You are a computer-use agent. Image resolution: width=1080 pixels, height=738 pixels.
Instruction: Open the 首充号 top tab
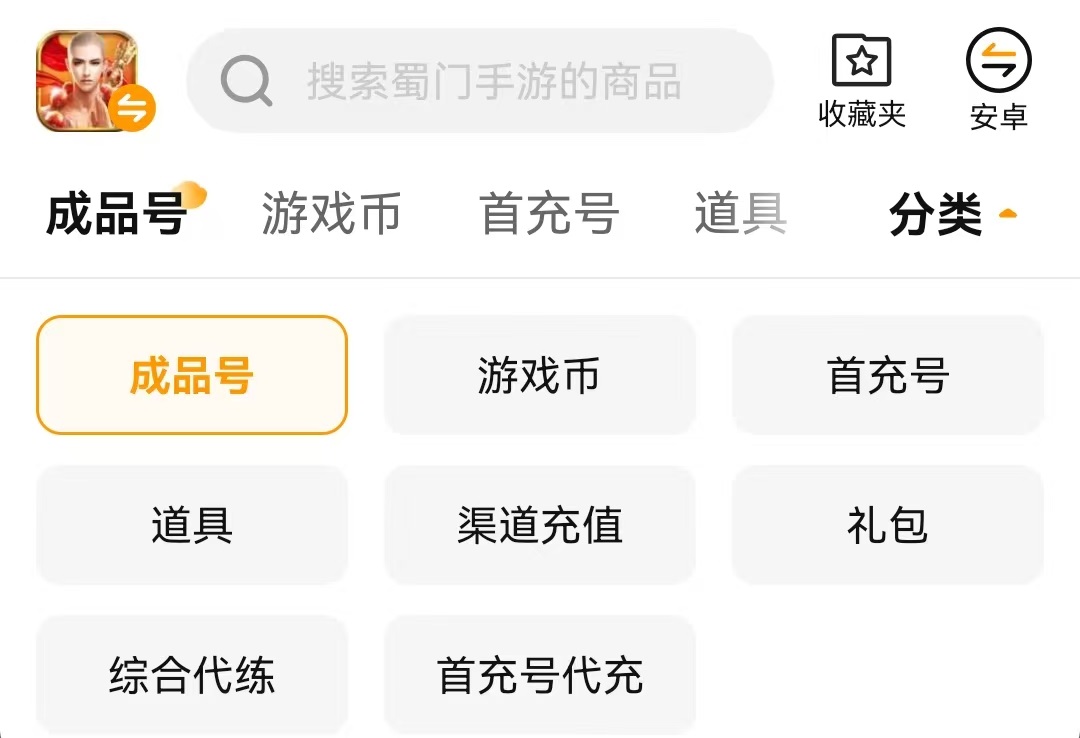click(x=549, y=214)
